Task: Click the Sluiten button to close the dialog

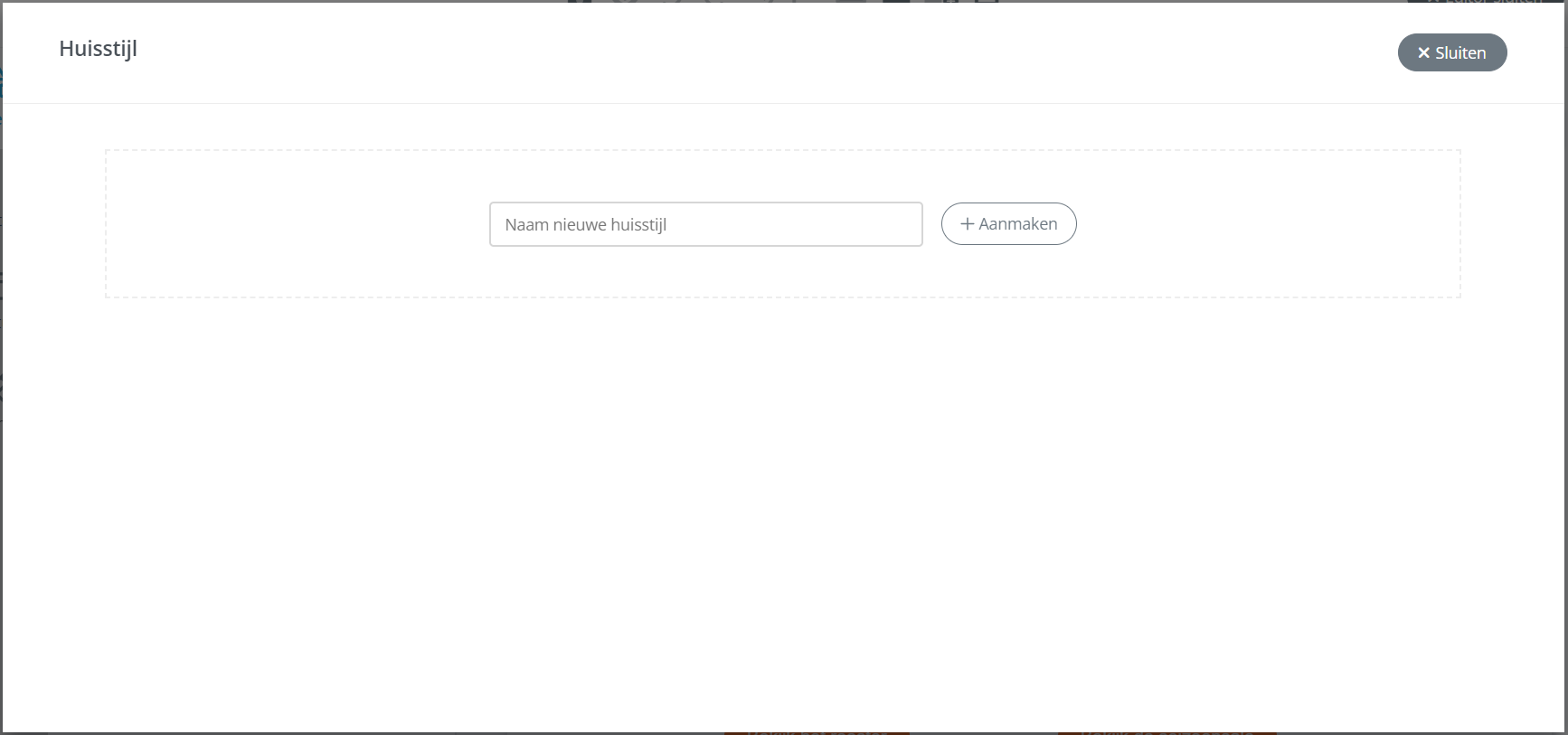Action: tap(1452, 52)
